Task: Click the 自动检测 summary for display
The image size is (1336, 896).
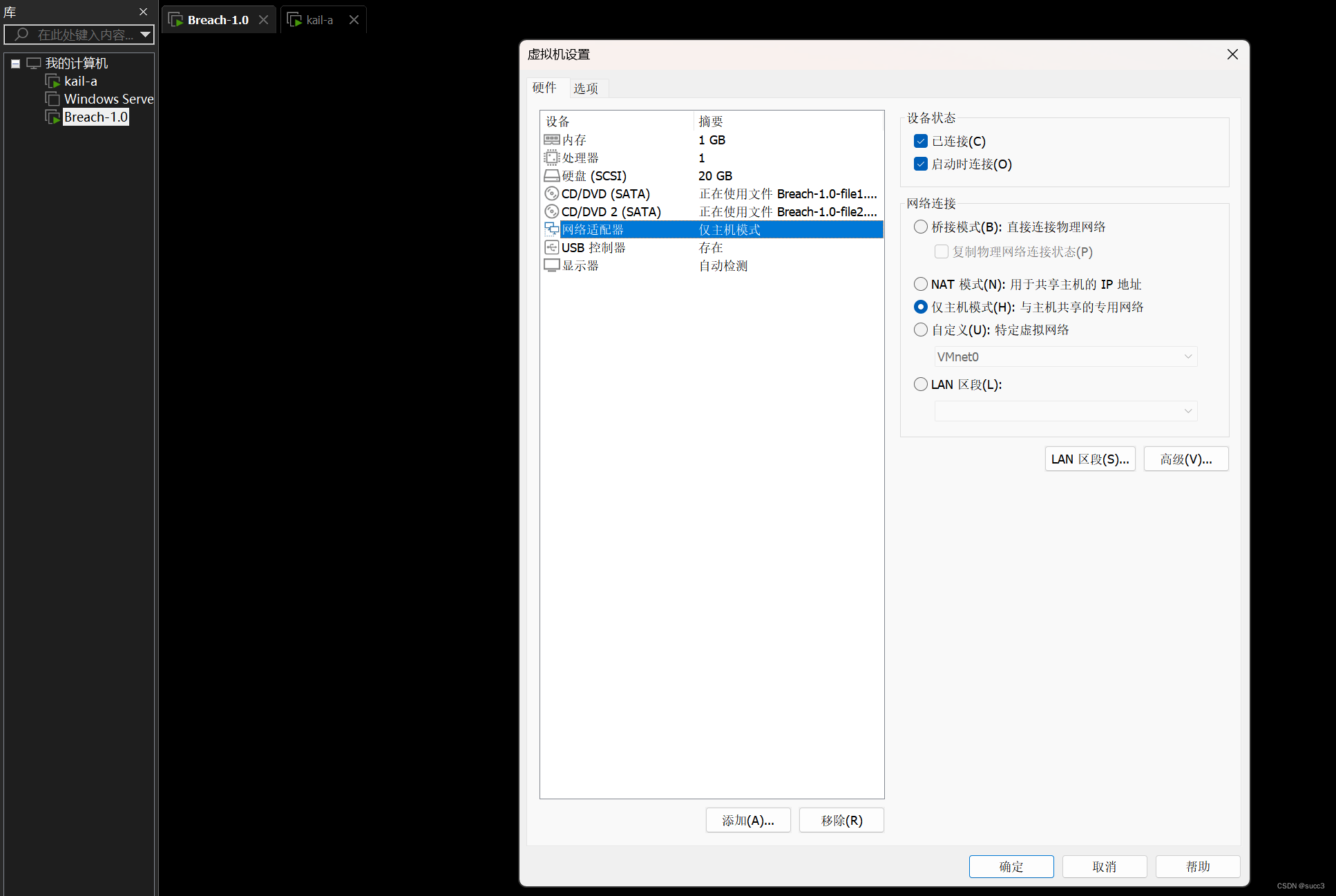Action: coord(723,266)
